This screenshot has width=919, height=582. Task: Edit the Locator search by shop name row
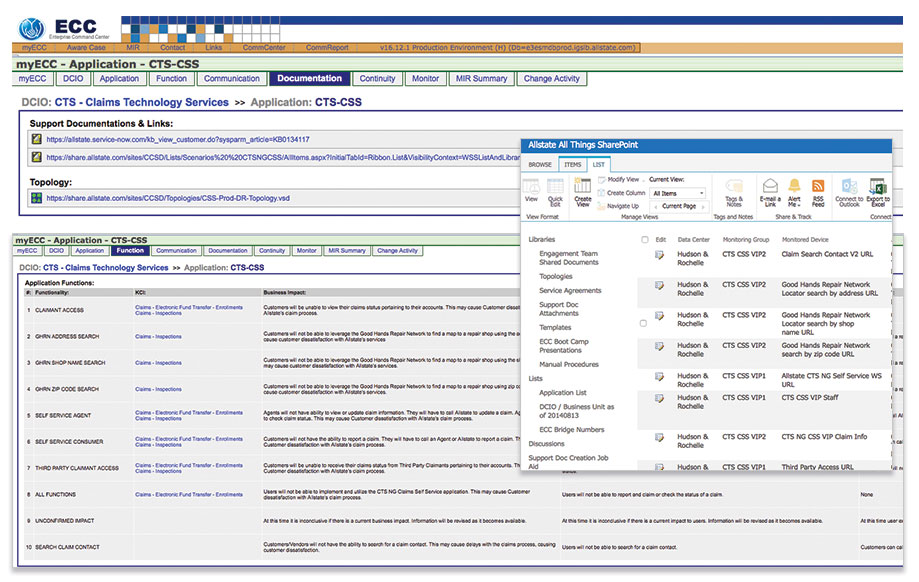[659, 316]
